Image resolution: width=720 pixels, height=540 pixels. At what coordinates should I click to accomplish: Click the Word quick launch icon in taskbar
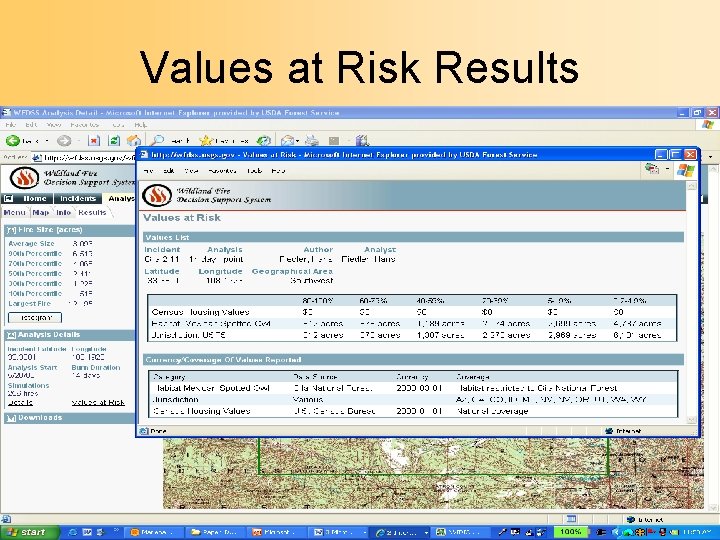click(87, 532)
